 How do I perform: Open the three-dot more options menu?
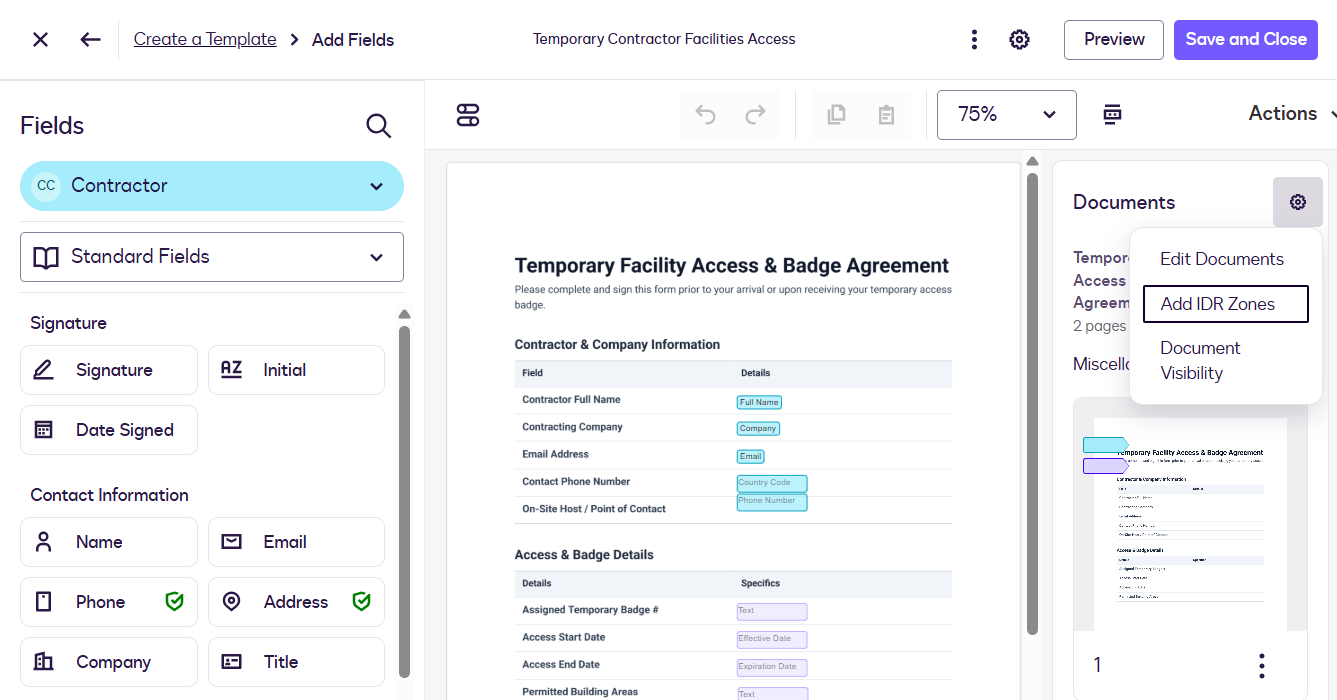click(974, 40)
